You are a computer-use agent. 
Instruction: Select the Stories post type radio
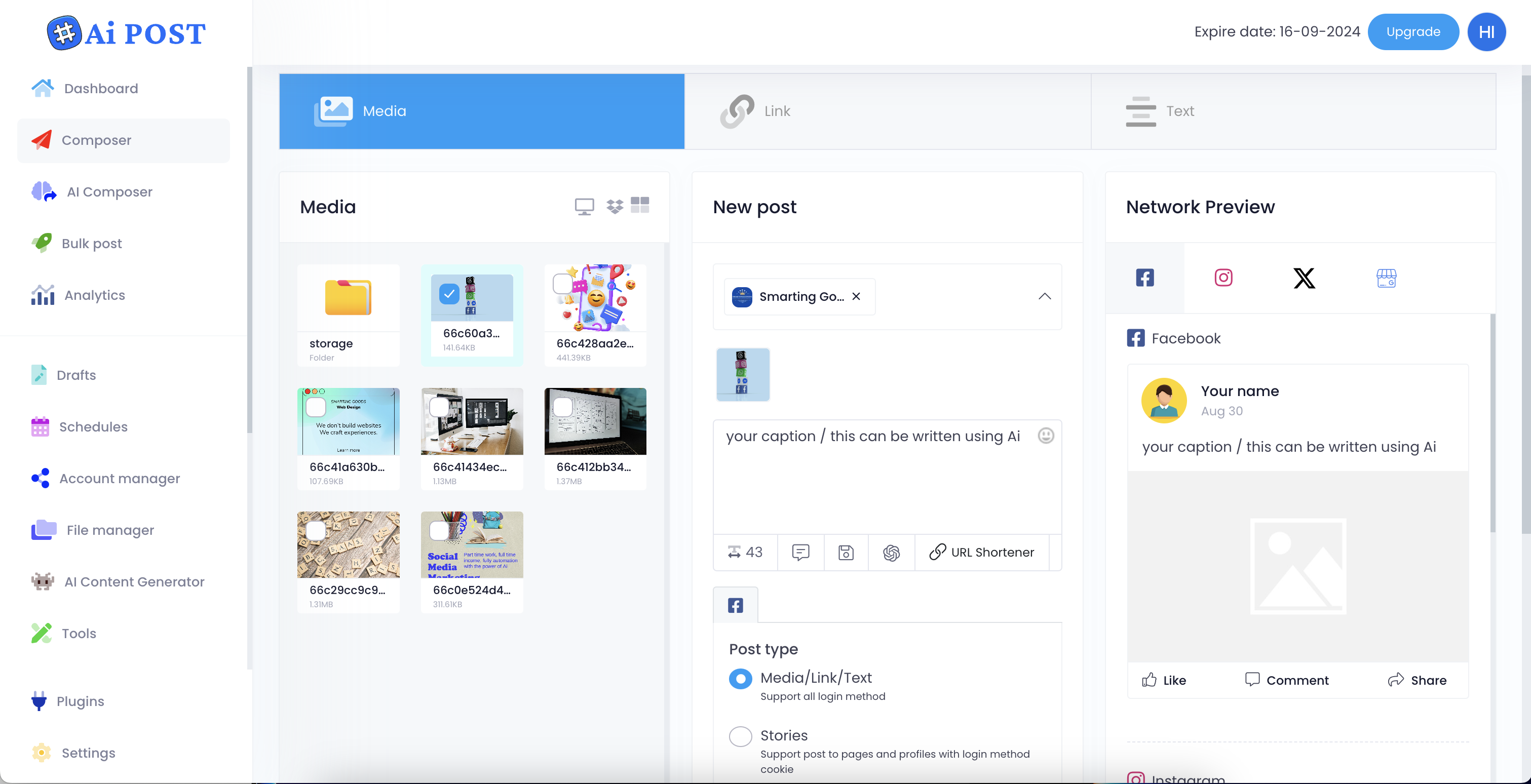coord(740,736)
